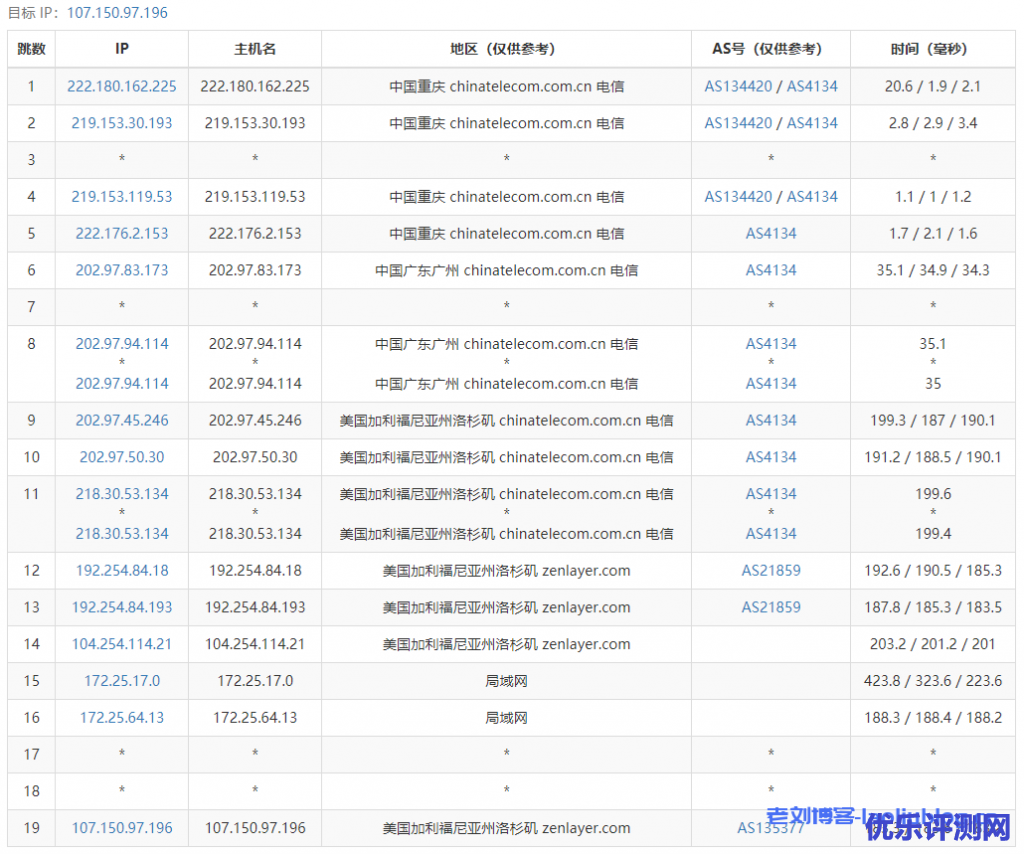Click the 172.25.64.13 IP link in hop 16
1024x854 pixels.
[x=122, y=718]
